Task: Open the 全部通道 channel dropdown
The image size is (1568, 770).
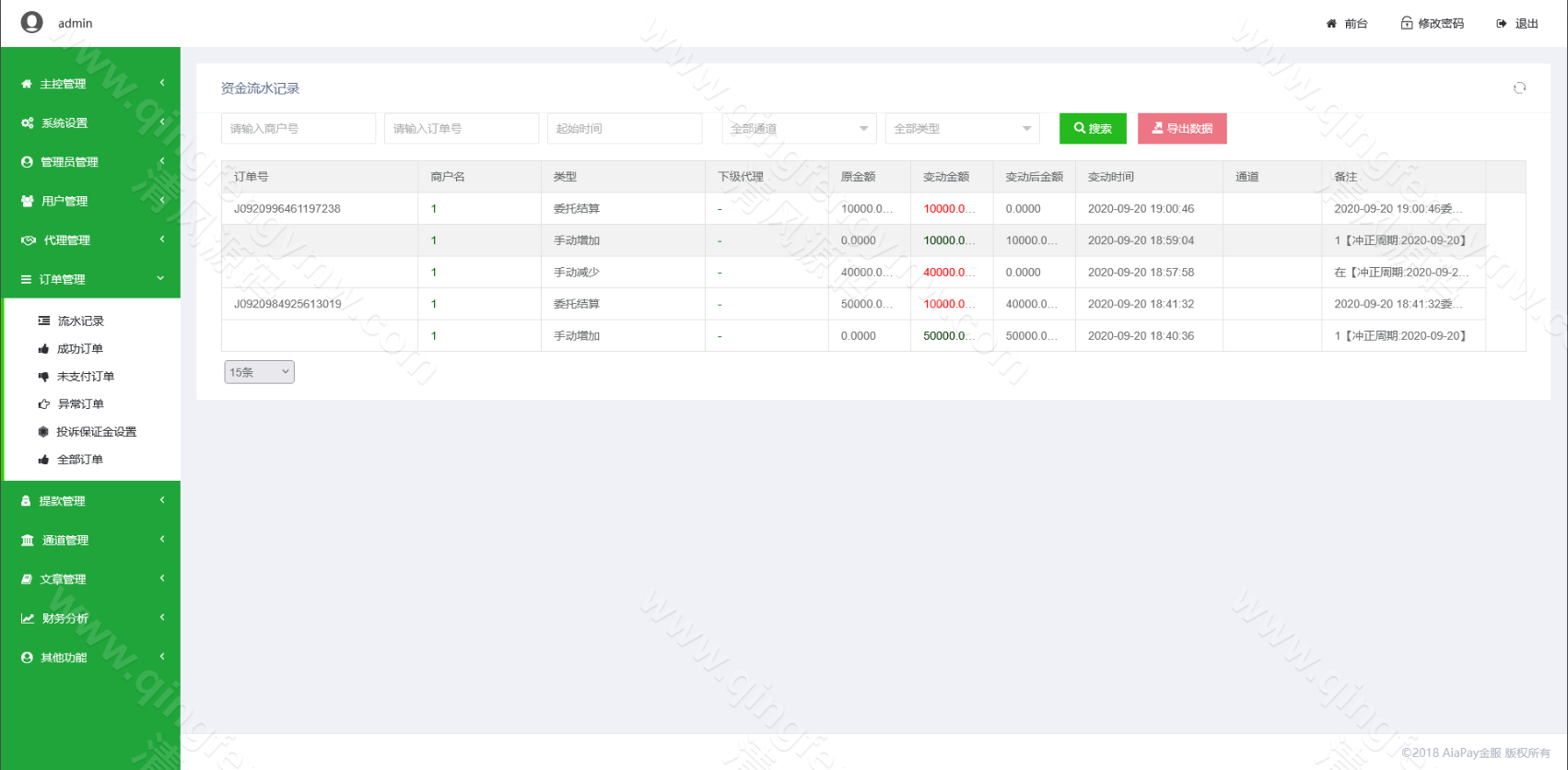Action: click(799, 129)
